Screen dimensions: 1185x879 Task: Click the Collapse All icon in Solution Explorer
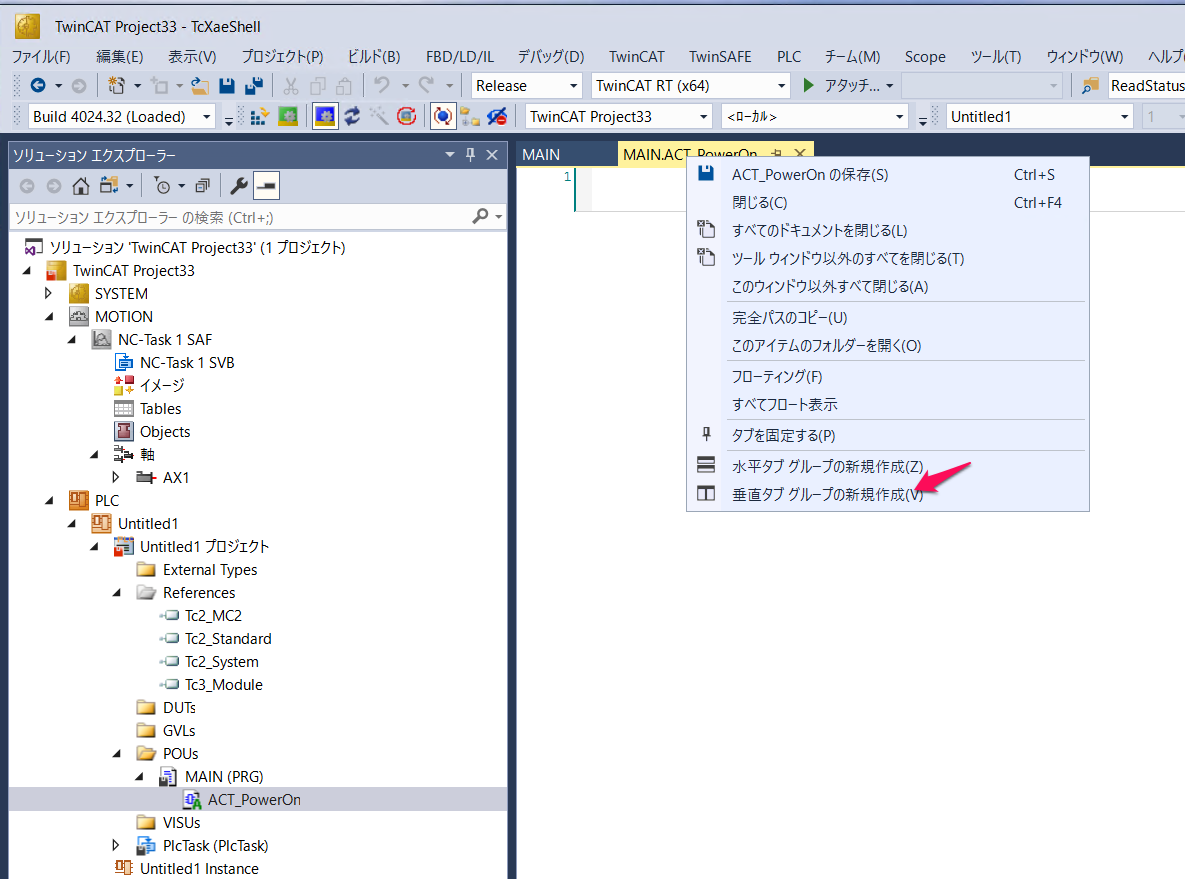[x=203, y=186]
